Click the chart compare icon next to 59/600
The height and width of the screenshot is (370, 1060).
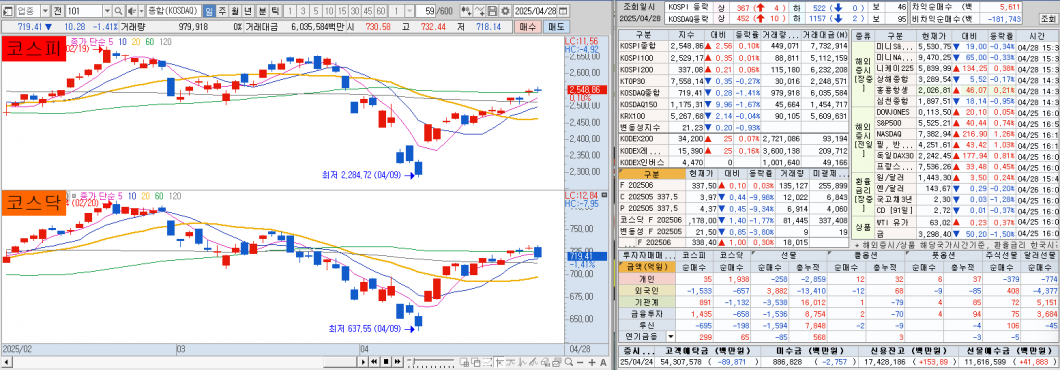click(465, 11)
